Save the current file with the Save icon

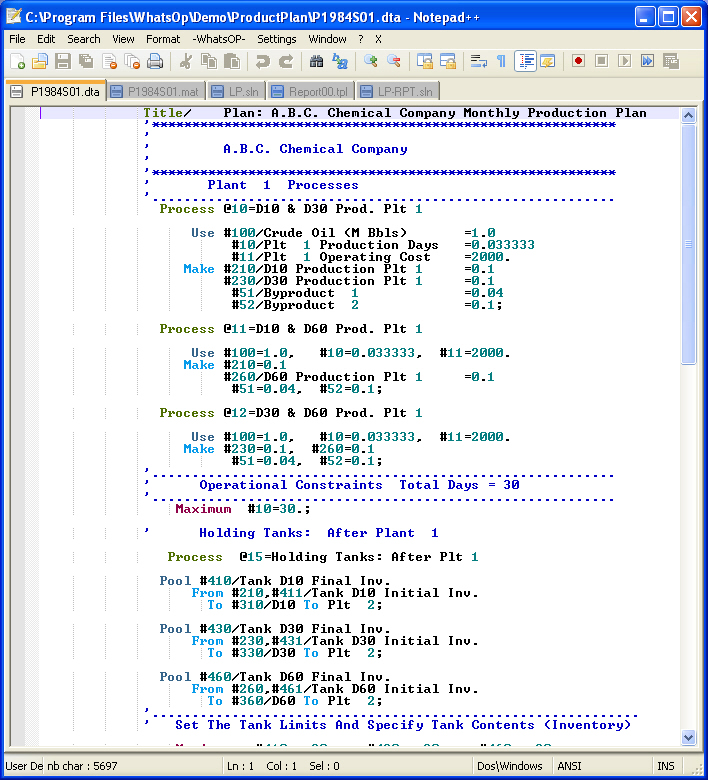pyautogui.click(x=63, y=62)
